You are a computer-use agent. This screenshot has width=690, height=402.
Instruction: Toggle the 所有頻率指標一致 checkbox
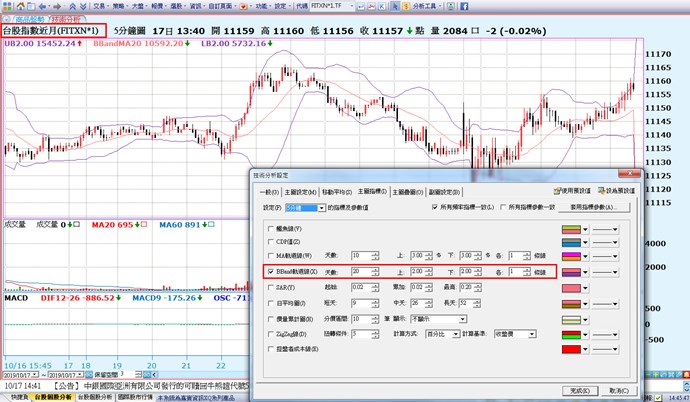point(432,207)
